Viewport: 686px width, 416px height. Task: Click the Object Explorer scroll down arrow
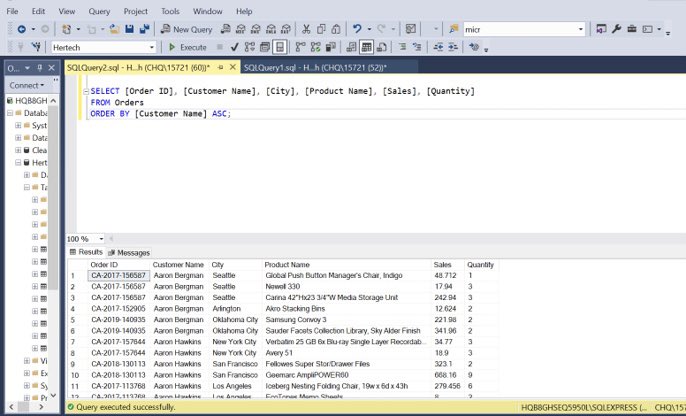coord(53,395)
